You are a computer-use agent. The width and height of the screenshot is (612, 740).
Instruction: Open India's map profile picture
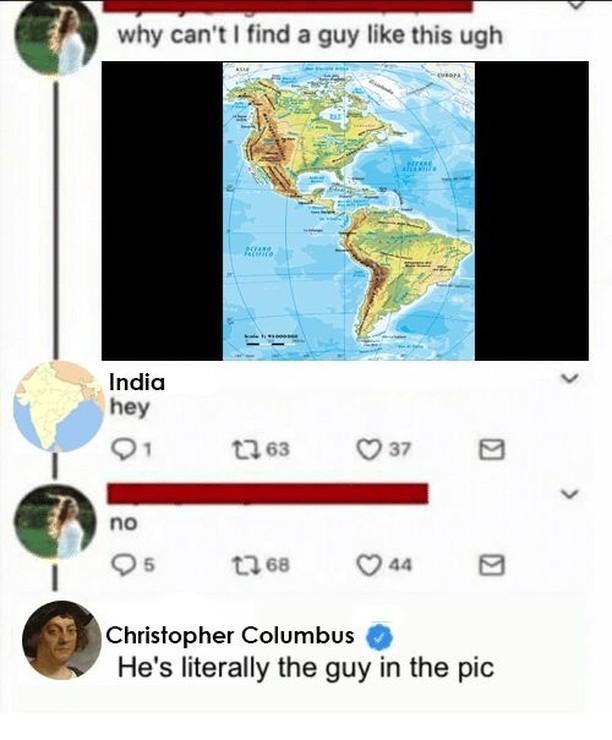59,407
